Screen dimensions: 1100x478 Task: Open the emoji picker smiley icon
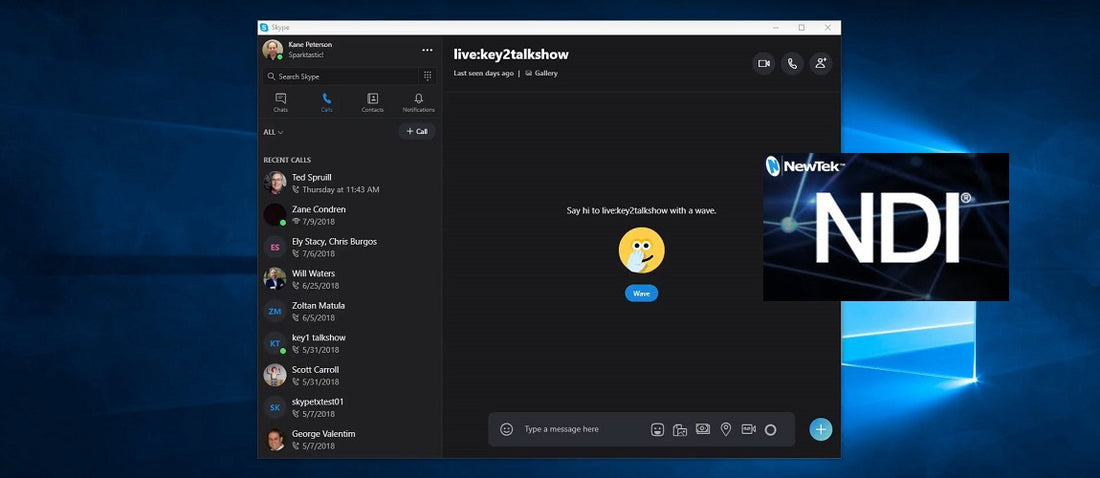pos(507,430)
